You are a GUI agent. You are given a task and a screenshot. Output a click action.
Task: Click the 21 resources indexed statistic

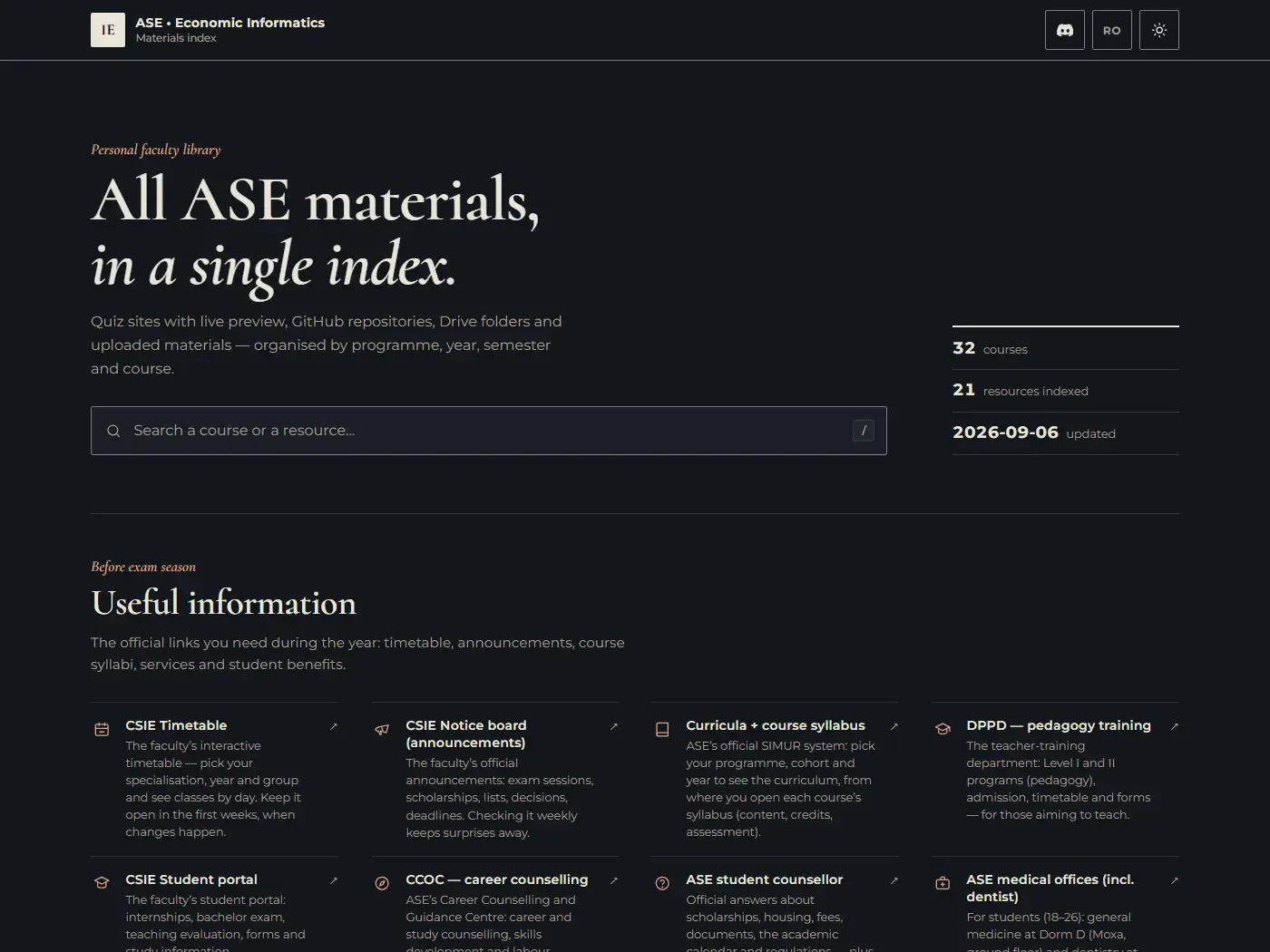(x=1021, y=390)
